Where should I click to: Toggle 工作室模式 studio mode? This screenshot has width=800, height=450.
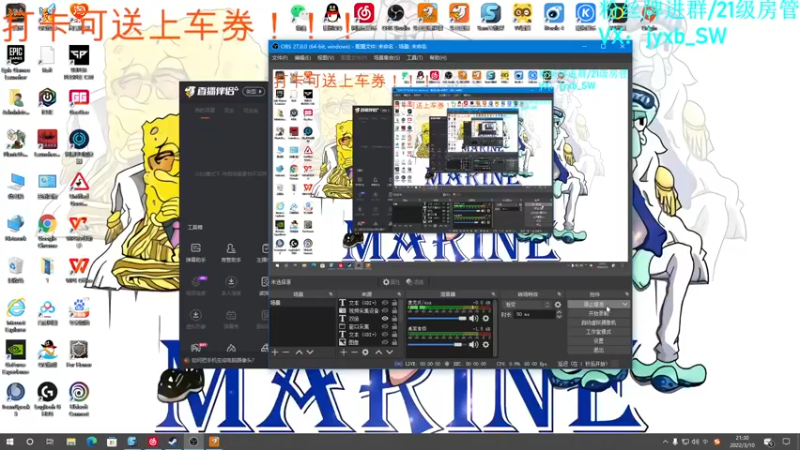pos(598,332)
